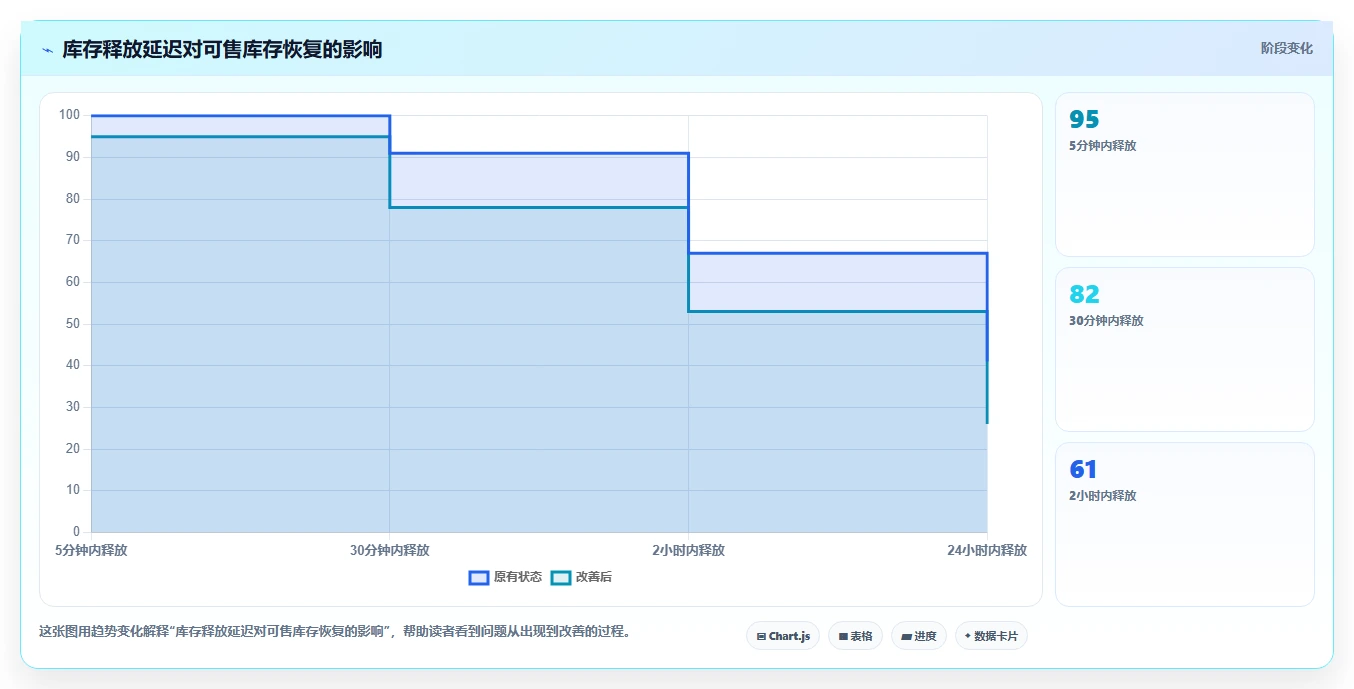Toggle the 改善后 legend series
The image size is (1354, 689).
click(x=582, y=577)
